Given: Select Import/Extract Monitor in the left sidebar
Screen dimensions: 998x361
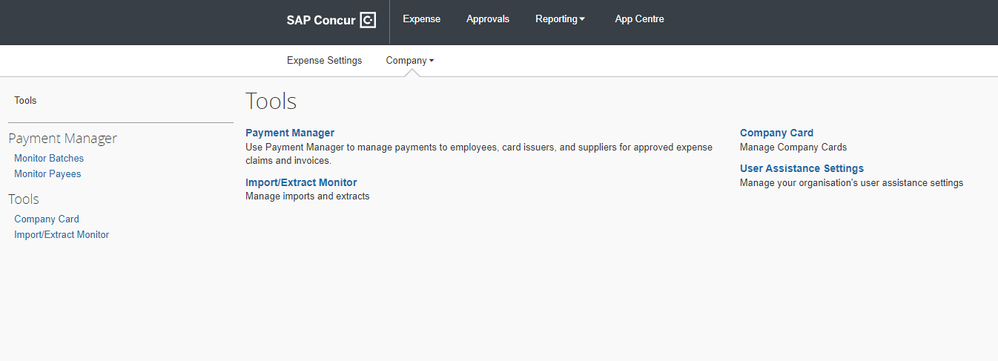Looking at the screenshot, I should [62, 235].
